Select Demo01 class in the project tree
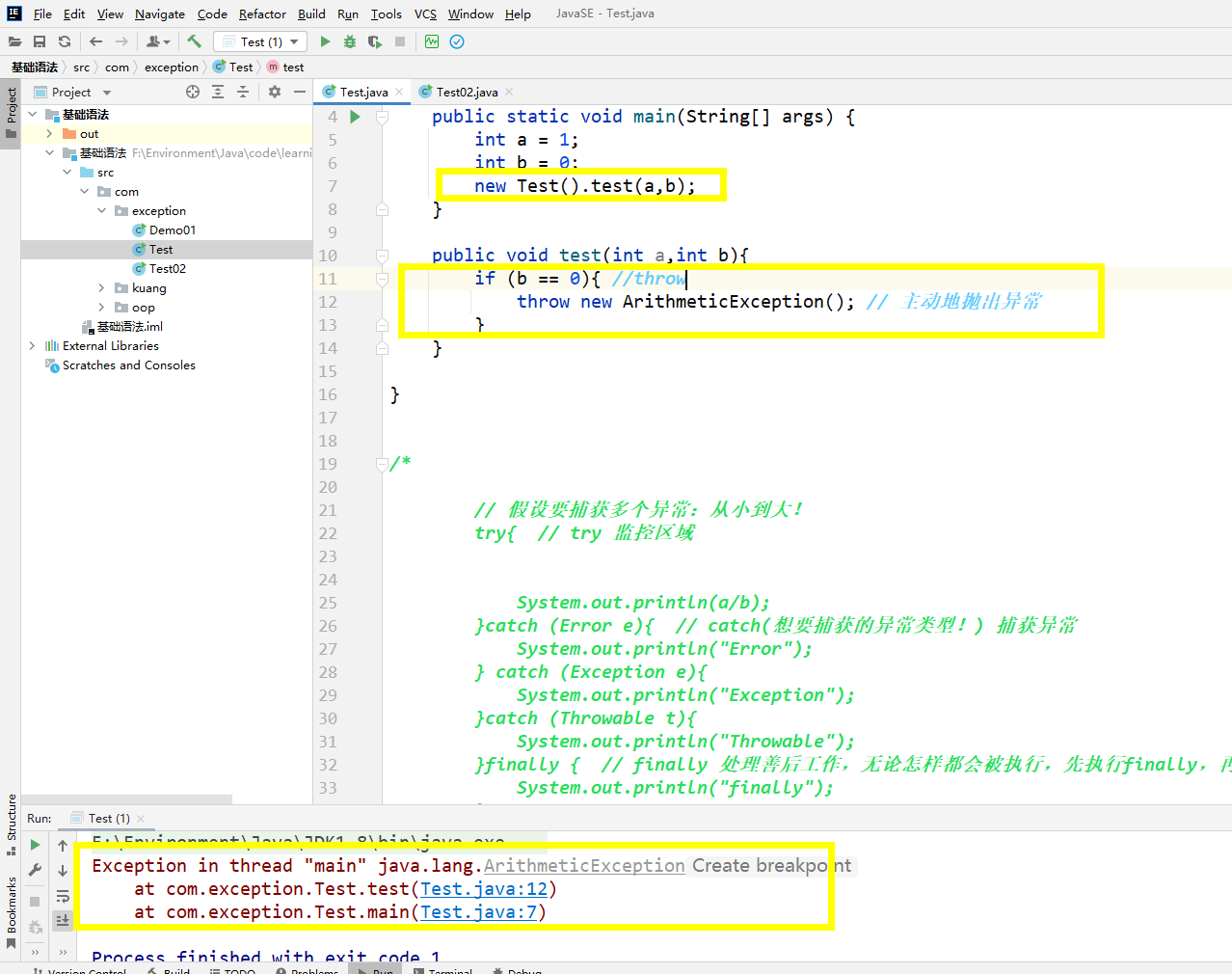Viewport: 1232px width, 974px height. [x=173, y=230]
